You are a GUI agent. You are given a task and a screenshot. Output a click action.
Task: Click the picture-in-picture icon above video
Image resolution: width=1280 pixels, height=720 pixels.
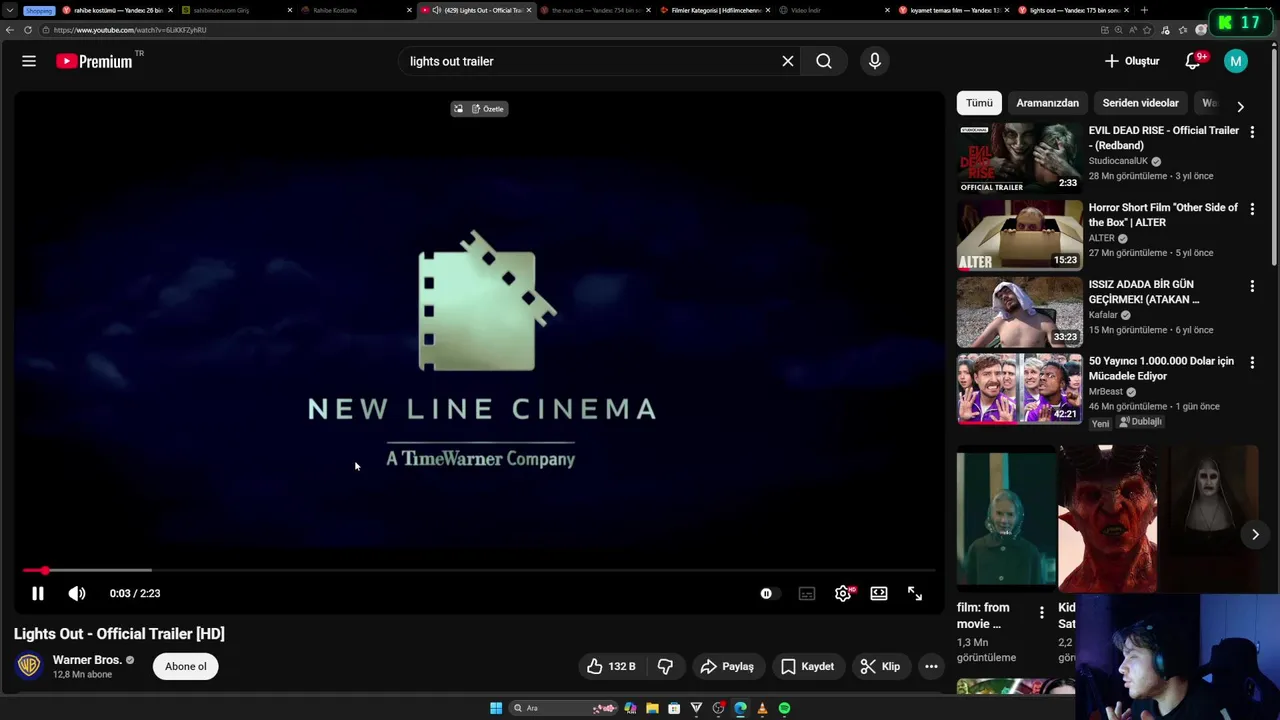[458, 109]
